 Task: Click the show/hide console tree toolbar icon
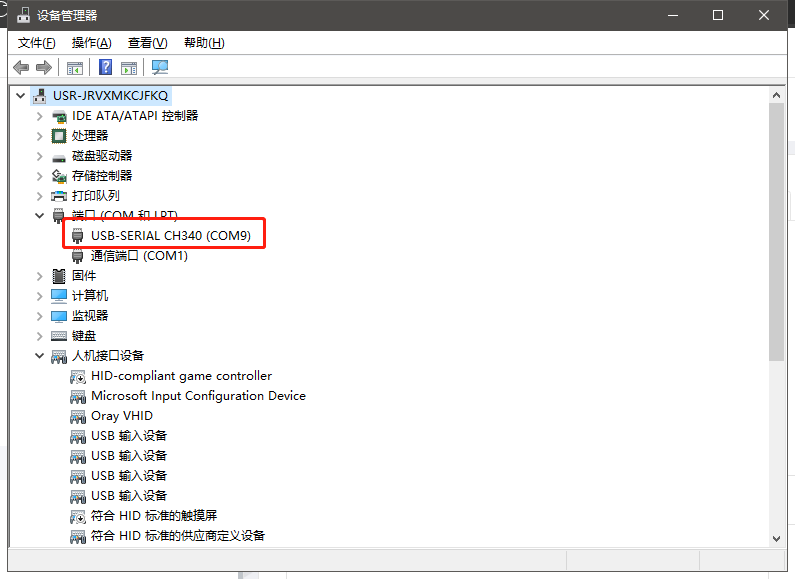pos(75,67)
